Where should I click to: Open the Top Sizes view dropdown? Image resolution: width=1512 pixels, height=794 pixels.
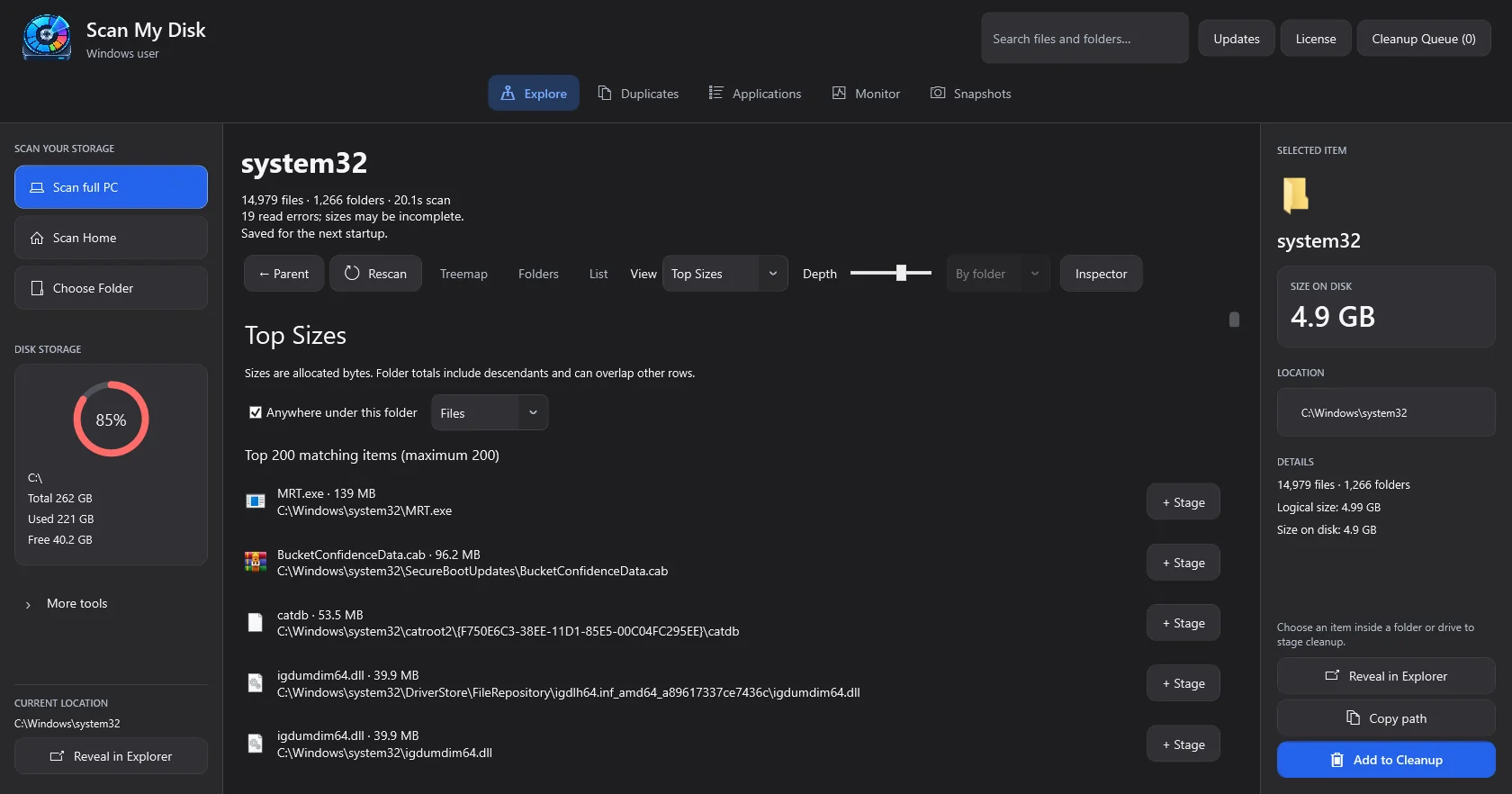pyautogui.click(x=724, y=274)
